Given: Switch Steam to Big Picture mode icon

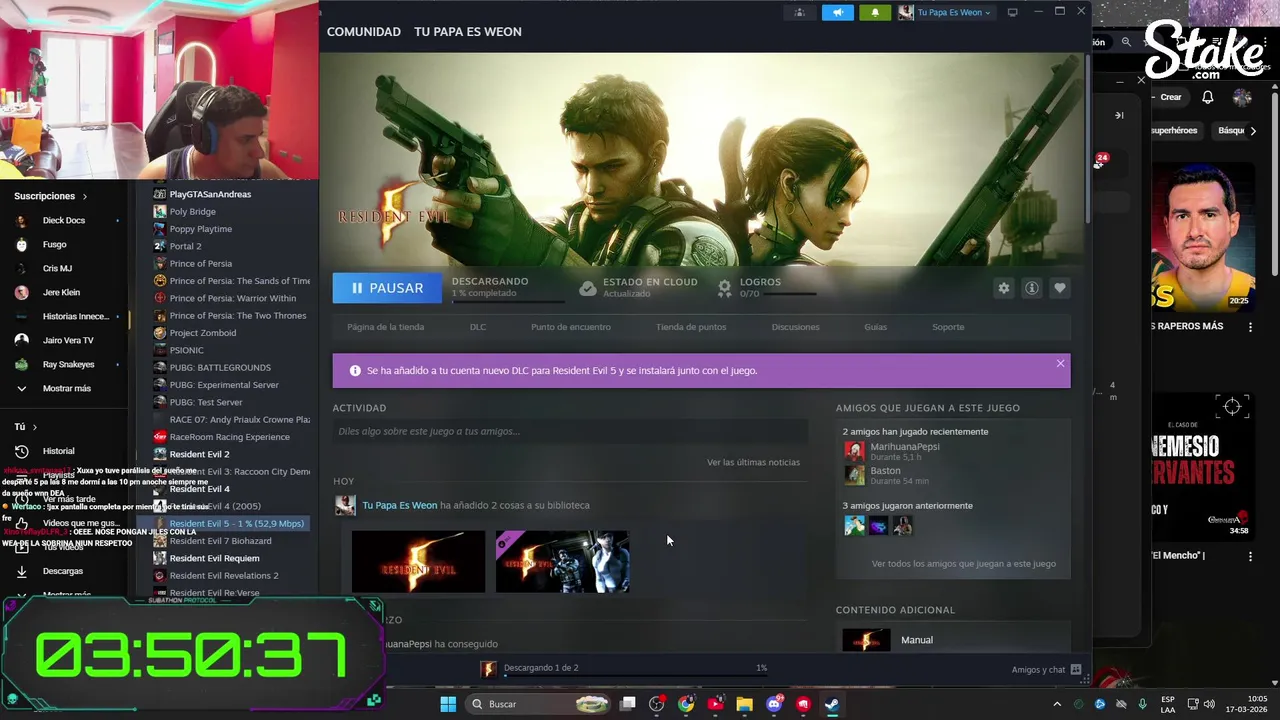Looking at the screenshot, I should [1012, 12].
